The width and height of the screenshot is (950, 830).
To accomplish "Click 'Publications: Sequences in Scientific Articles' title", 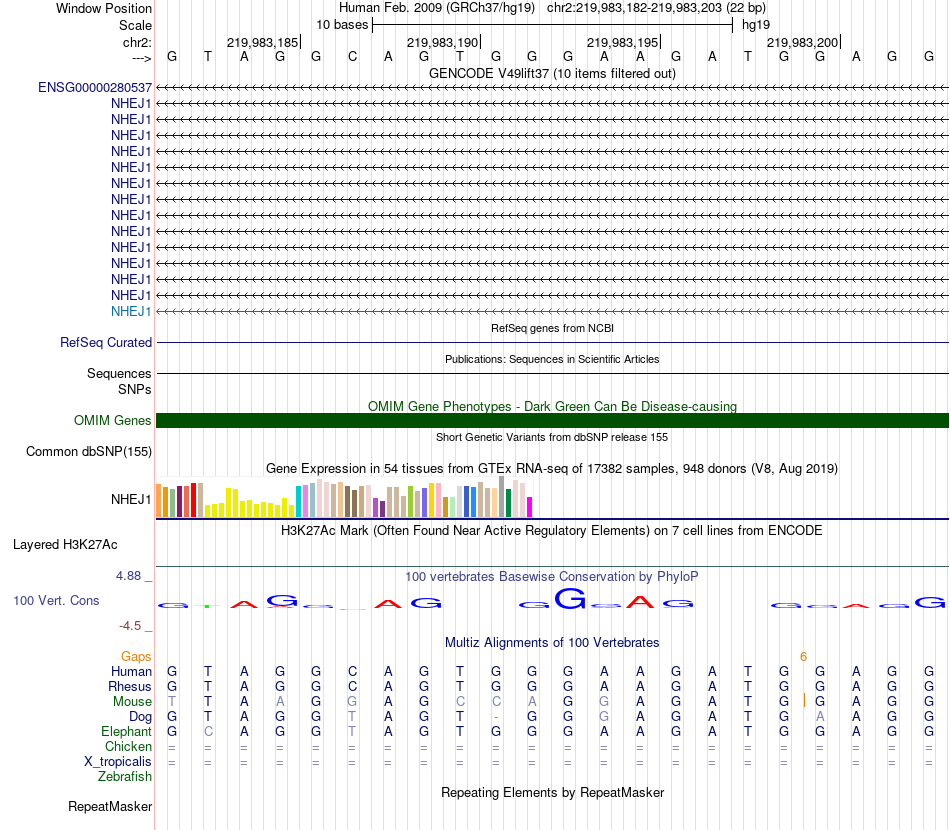I will [x=552, y=359].
